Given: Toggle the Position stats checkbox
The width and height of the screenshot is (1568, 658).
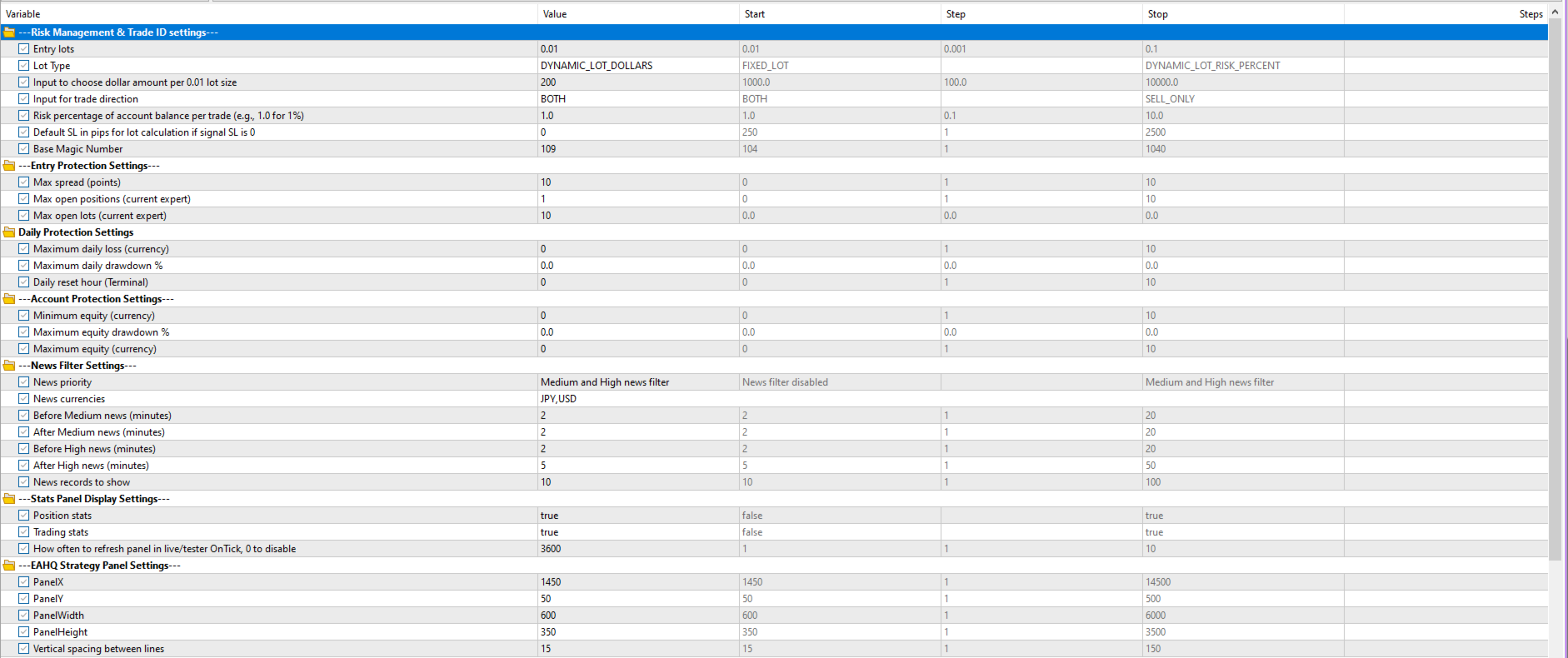Looking at the screenshot, I should tap(24, 516).
